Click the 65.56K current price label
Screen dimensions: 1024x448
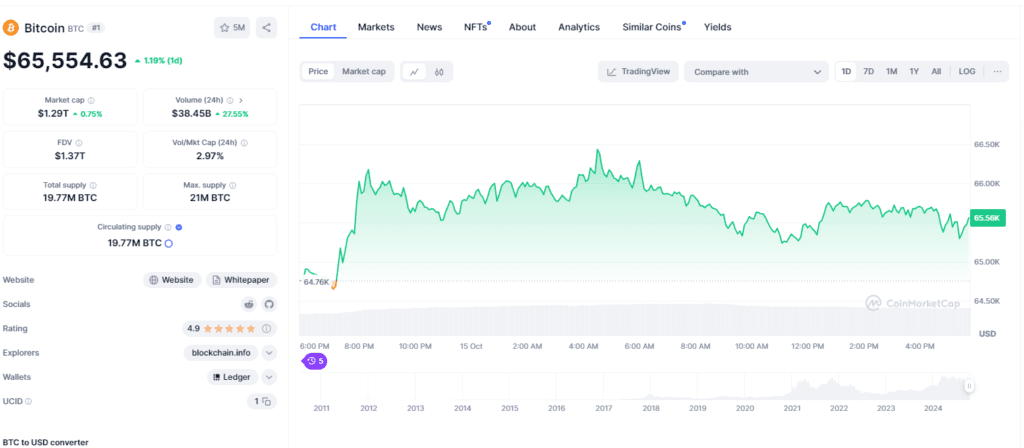987,218
